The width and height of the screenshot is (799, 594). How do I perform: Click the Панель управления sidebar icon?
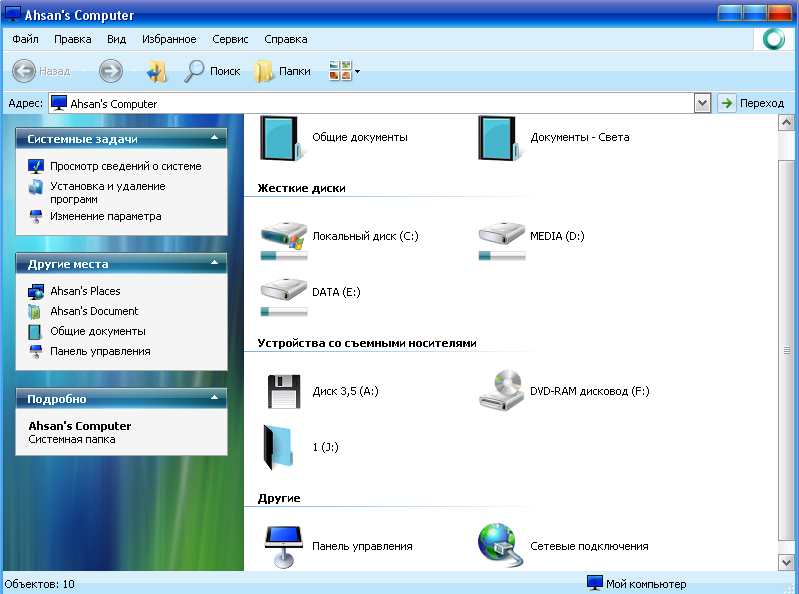pos(36,352)
